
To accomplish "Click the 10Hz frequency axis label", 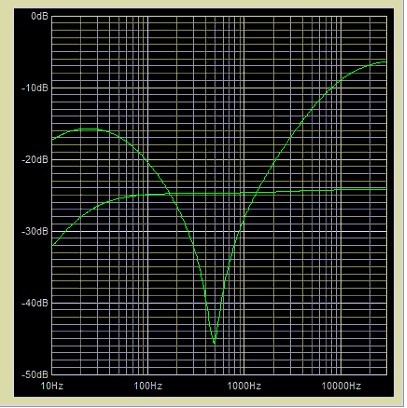I will (x=52, y=386).
